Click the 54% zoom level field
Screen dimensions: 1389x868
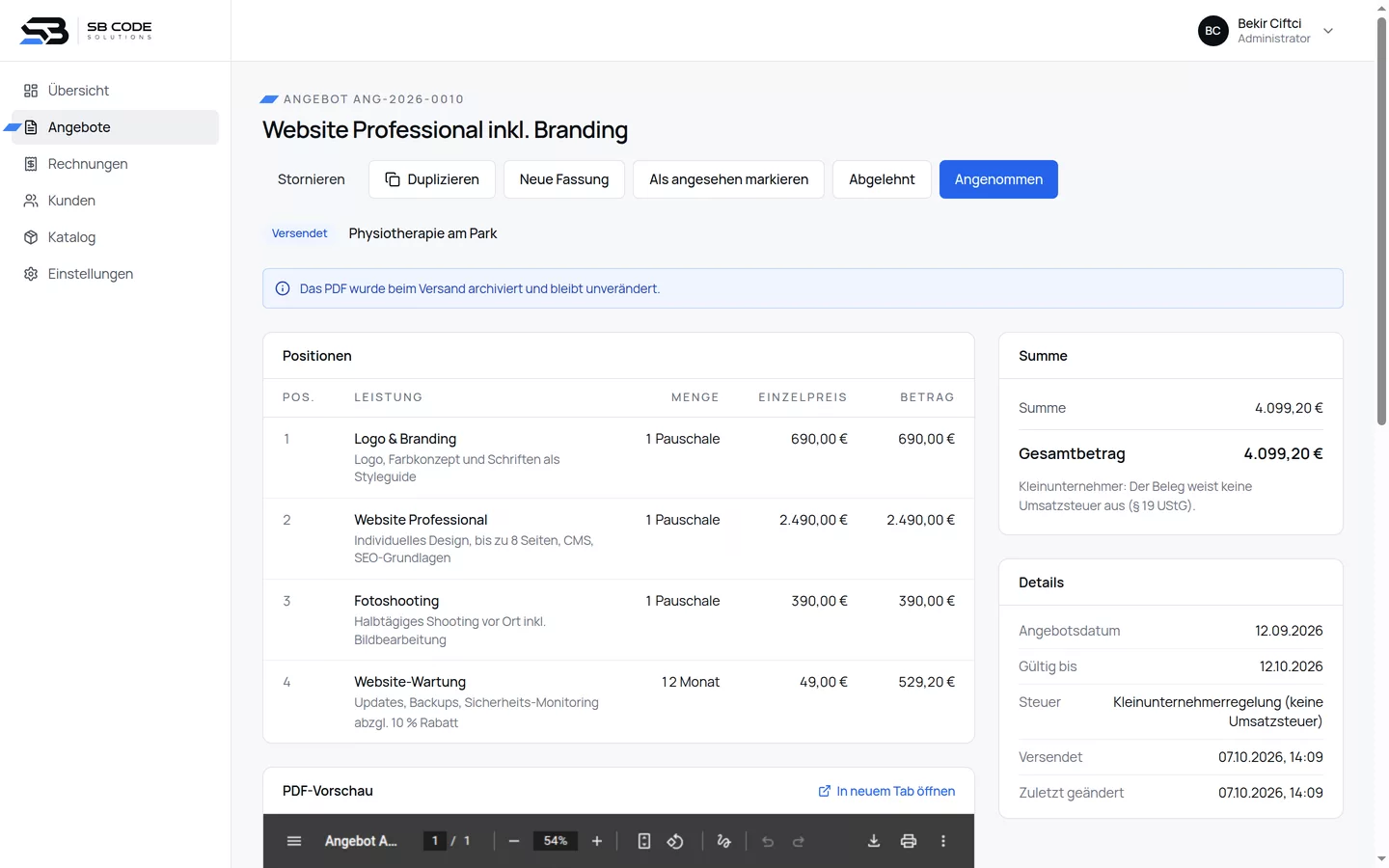click(x=556, y=841)
